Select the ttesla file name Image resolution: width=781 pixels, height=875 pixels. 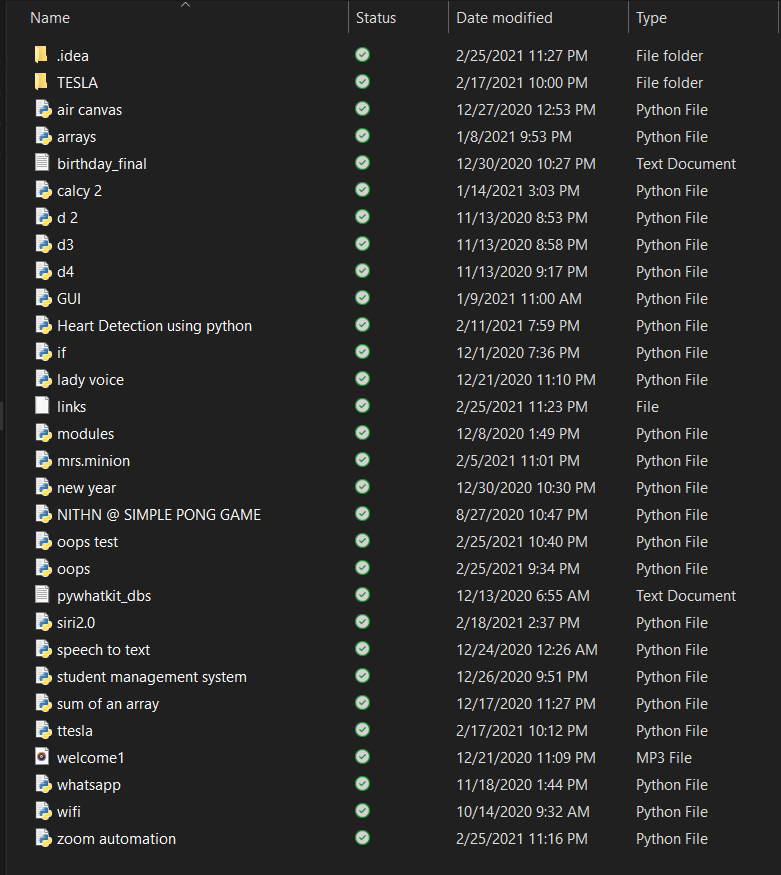pyautogui.click(x=75, y=731)
